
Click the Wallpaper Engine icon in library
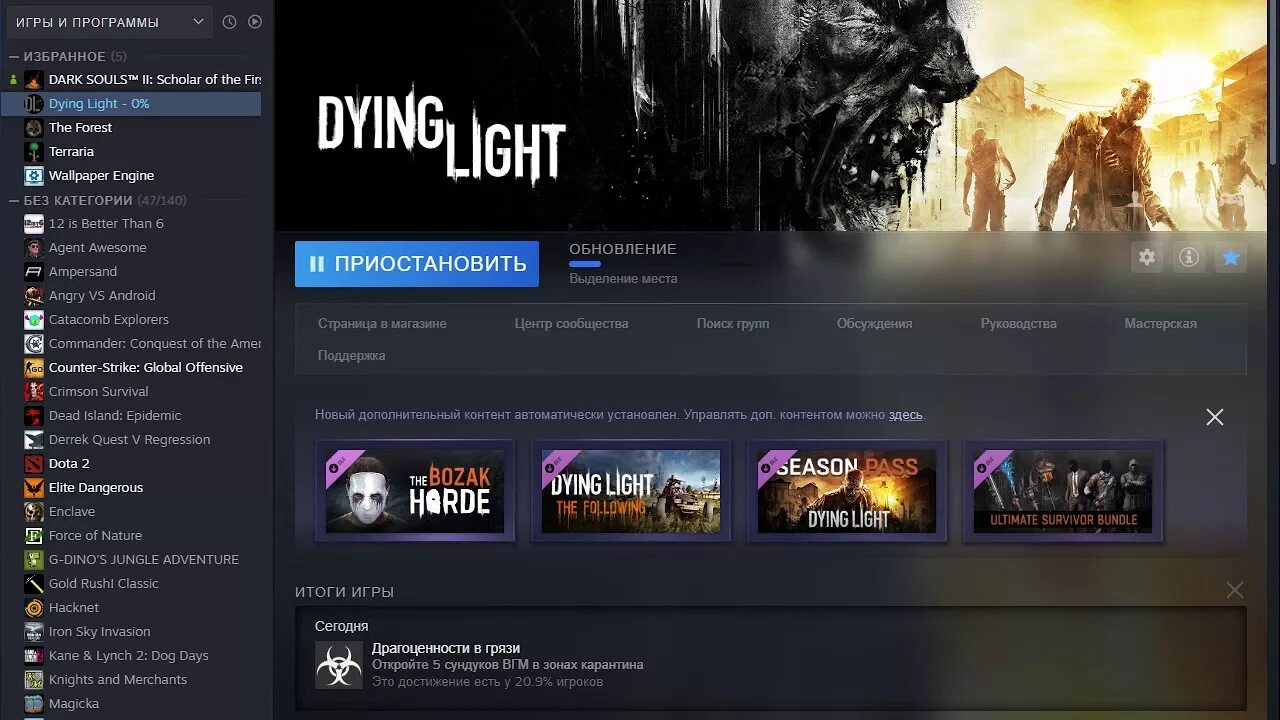(34, 175)
